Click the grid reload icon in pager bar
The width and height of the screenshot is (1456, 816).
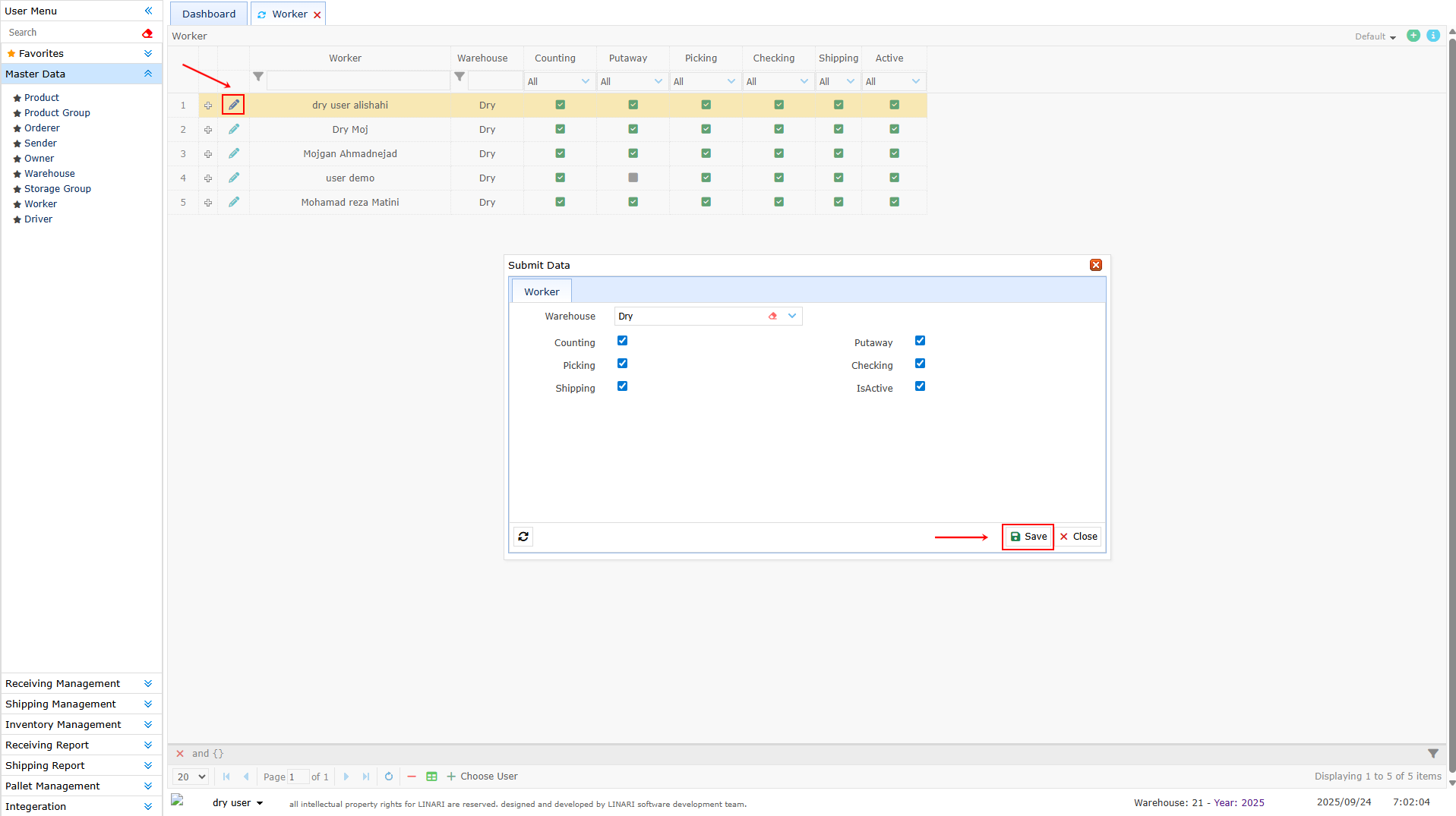point(389,777)
